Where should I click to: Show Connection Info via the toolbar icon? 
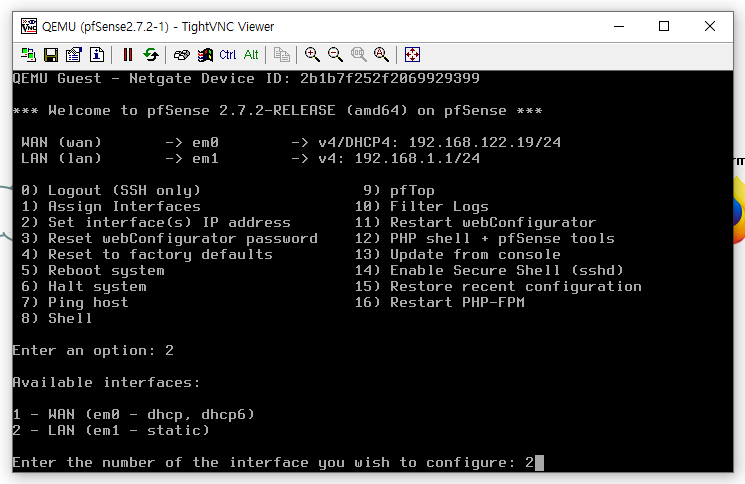(97, 55)
